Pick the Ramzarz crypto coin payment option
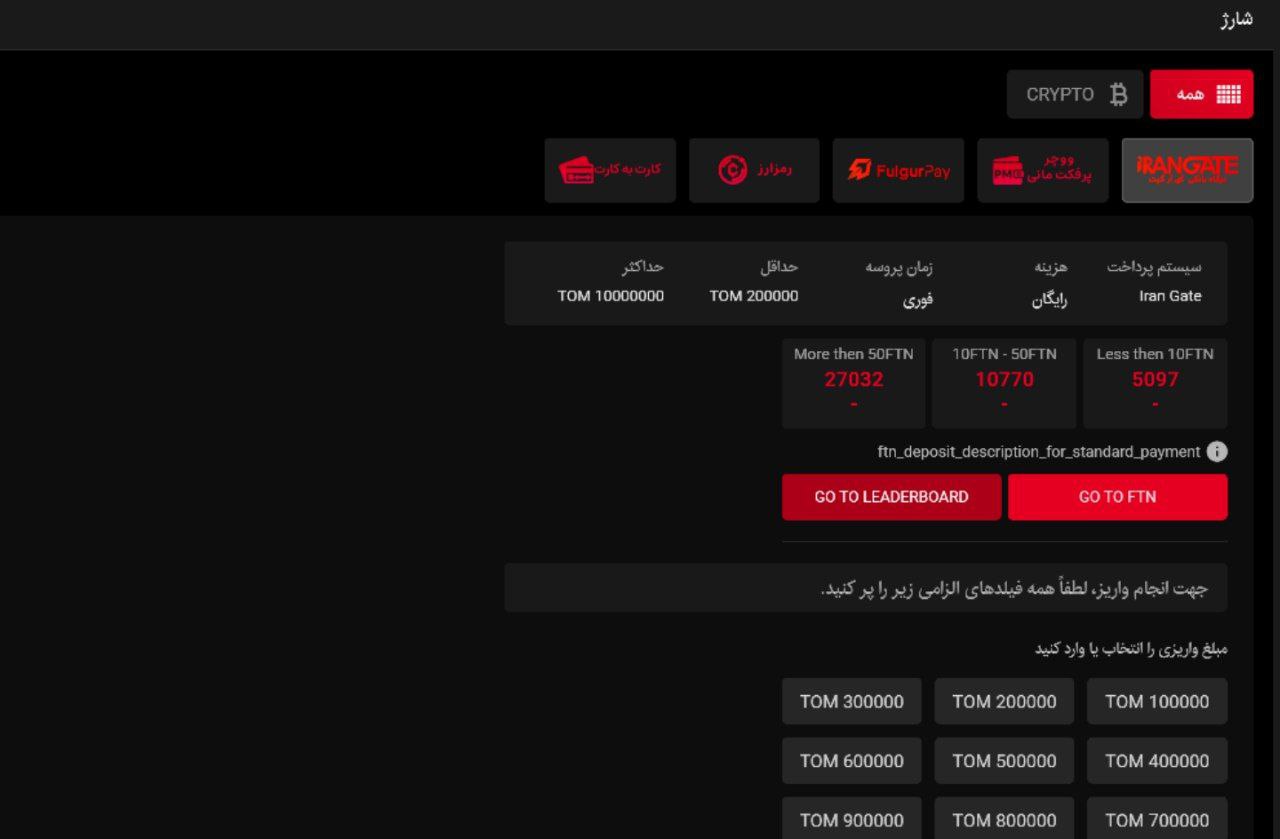The height and width of the screenshot is (839, 1280). coord(754,170)
